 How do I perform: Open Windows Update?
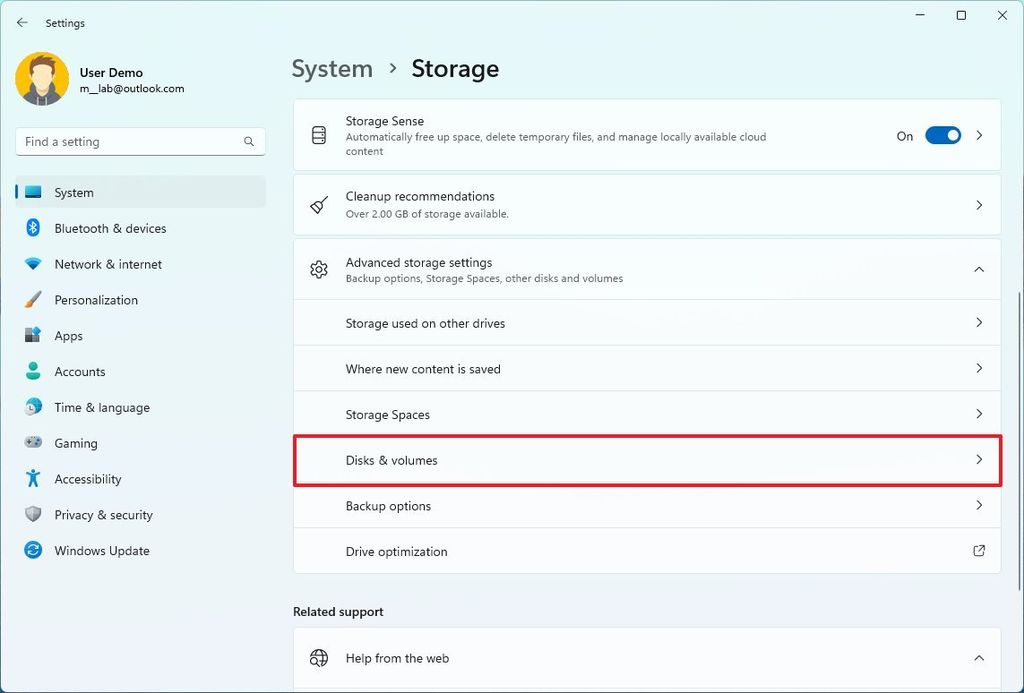click(x=101, y=551)
